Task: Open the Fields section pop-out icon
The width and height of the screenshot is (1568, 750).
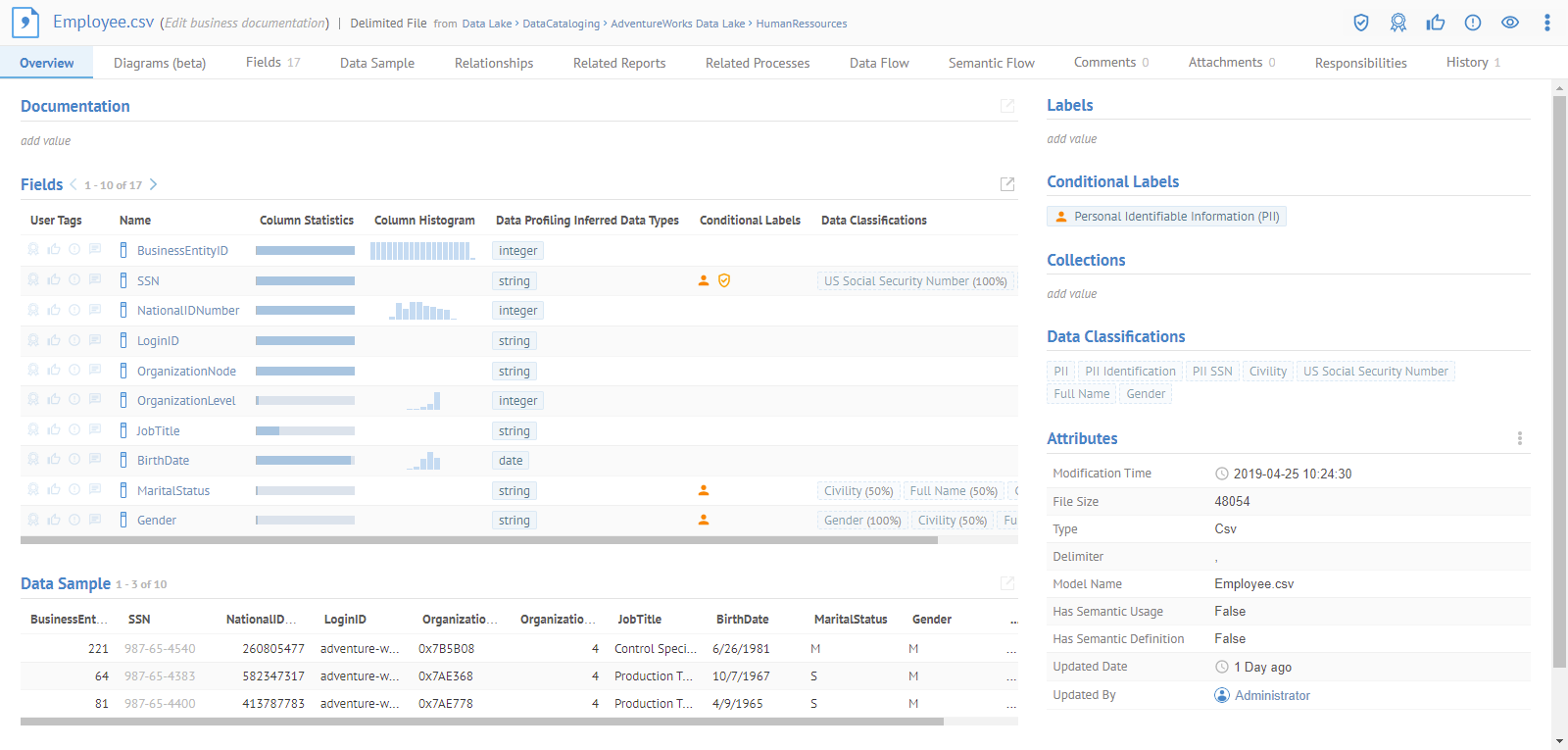Action: (1006, 184)
